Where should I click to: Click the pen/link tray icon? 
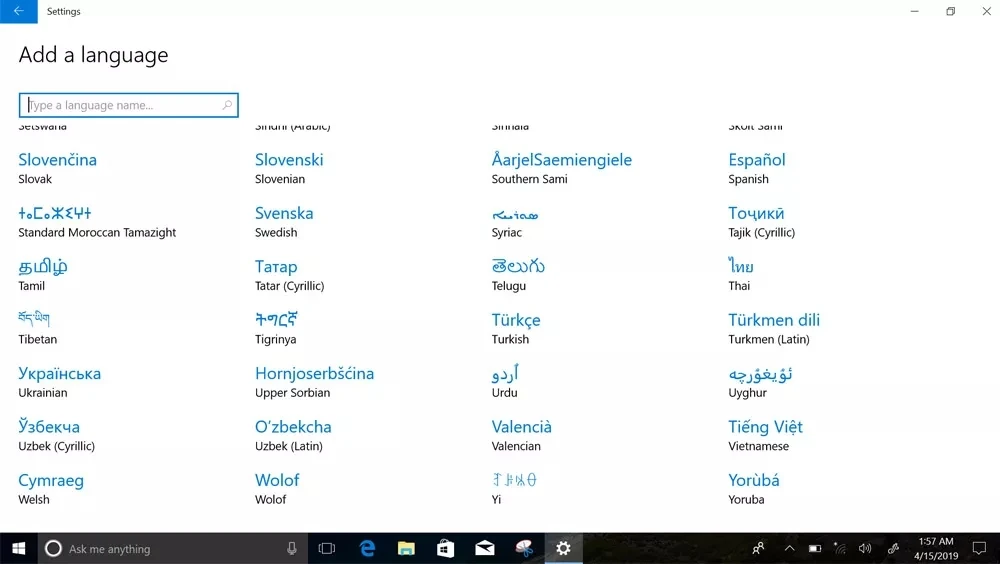pos(893,549)
